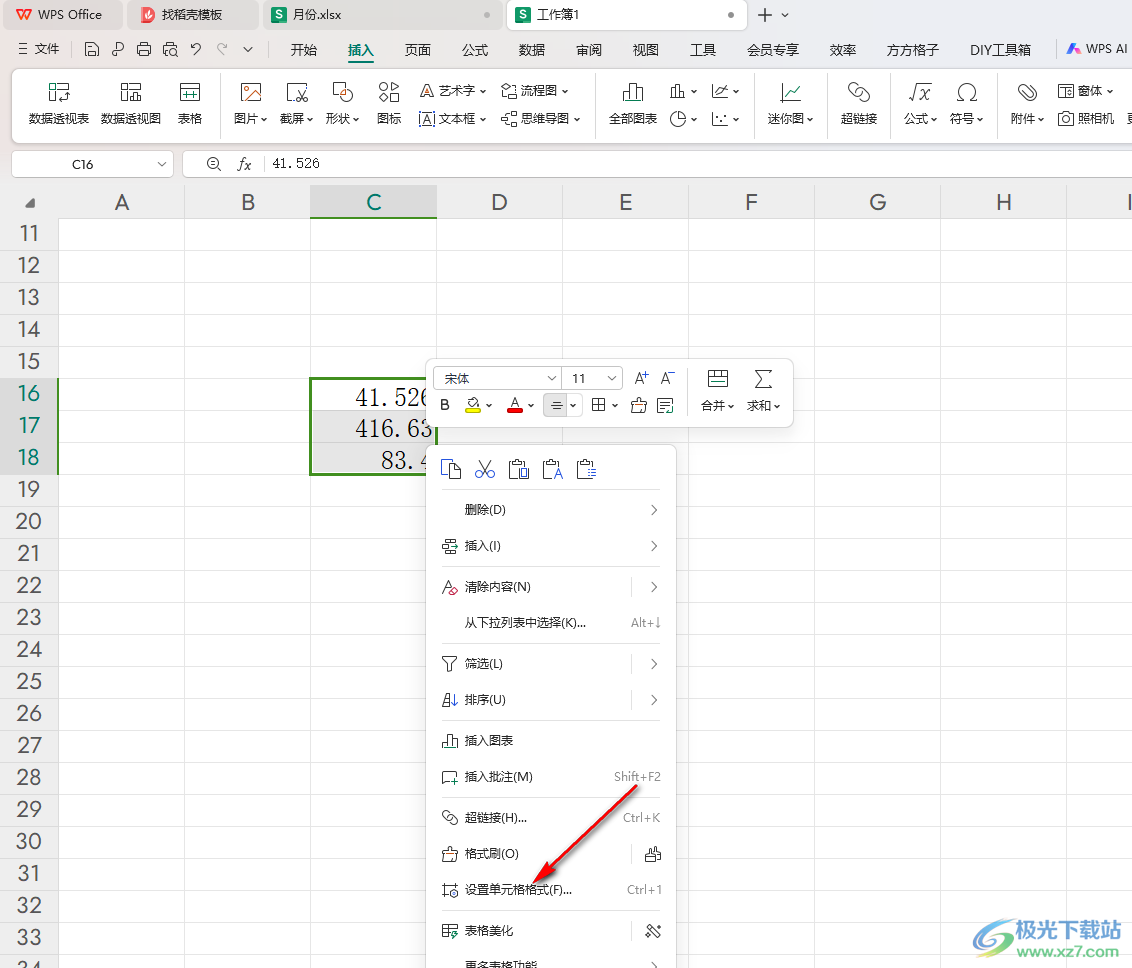Click format painter icon in mini toolbar

point(638,406)
